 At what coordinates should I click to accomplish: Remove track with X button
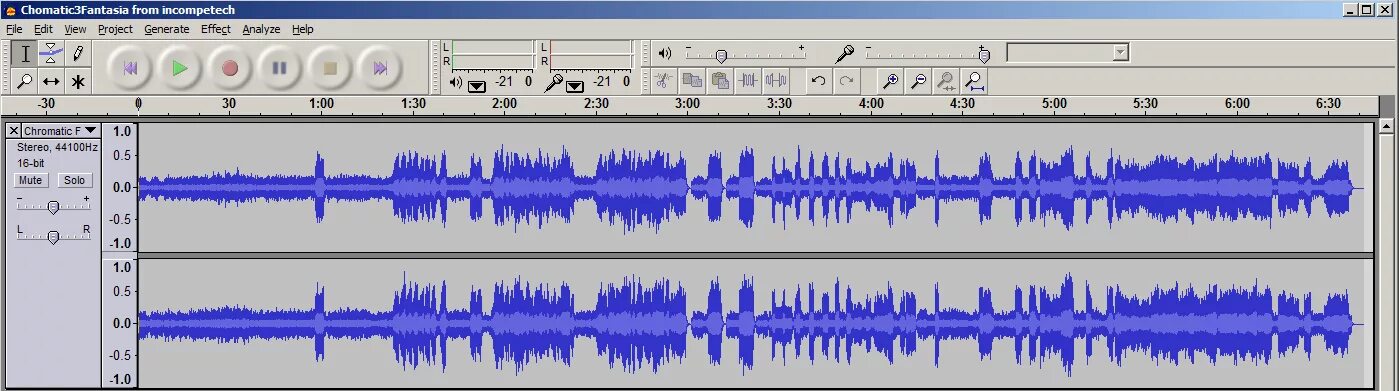13,130
